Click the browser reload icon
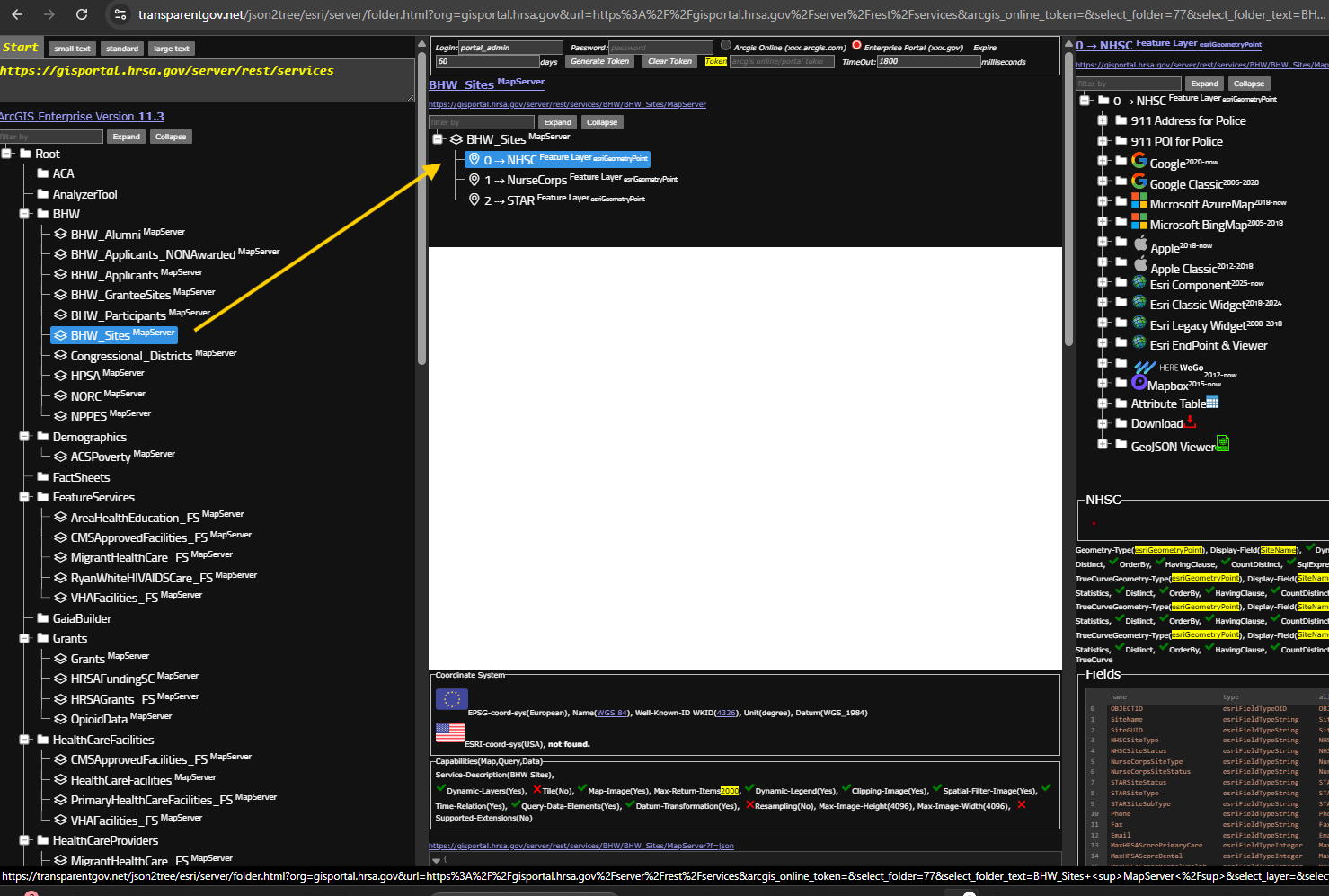The width and height of the screenshot is (1329, 896). (82, 14)
